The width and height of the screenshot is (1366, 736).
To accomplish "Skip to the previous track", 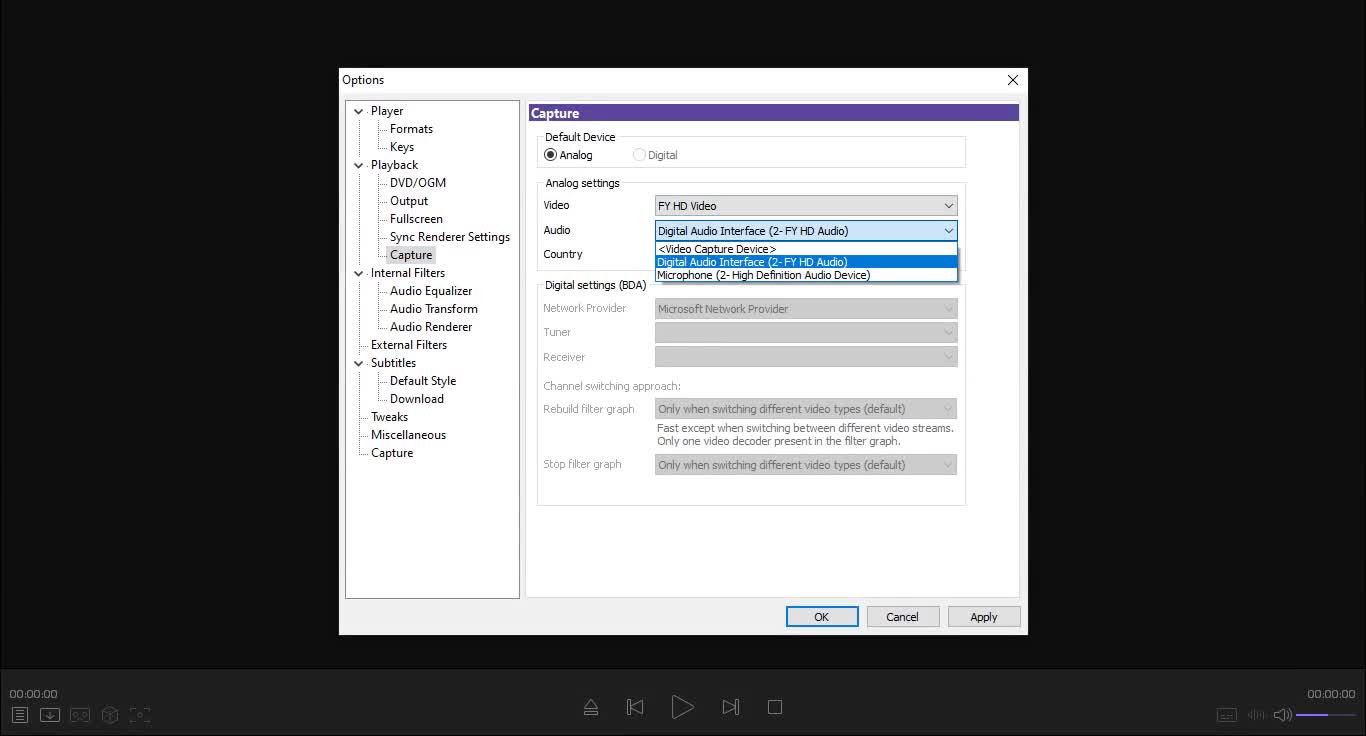I will click(x=635, y=707).
